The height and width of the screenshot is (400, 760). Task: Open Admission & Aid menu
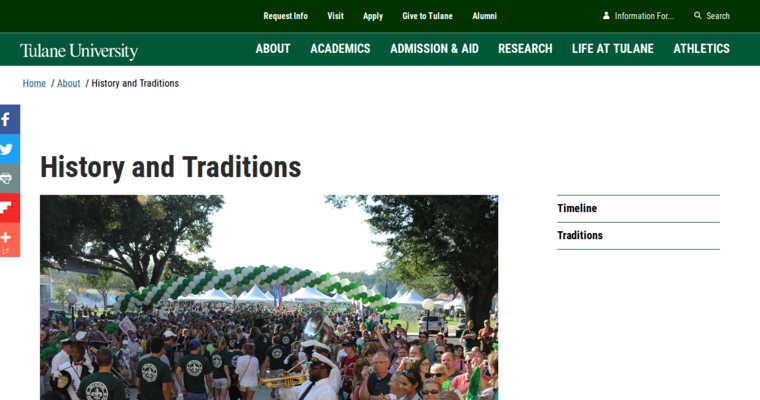pos(434,48)
